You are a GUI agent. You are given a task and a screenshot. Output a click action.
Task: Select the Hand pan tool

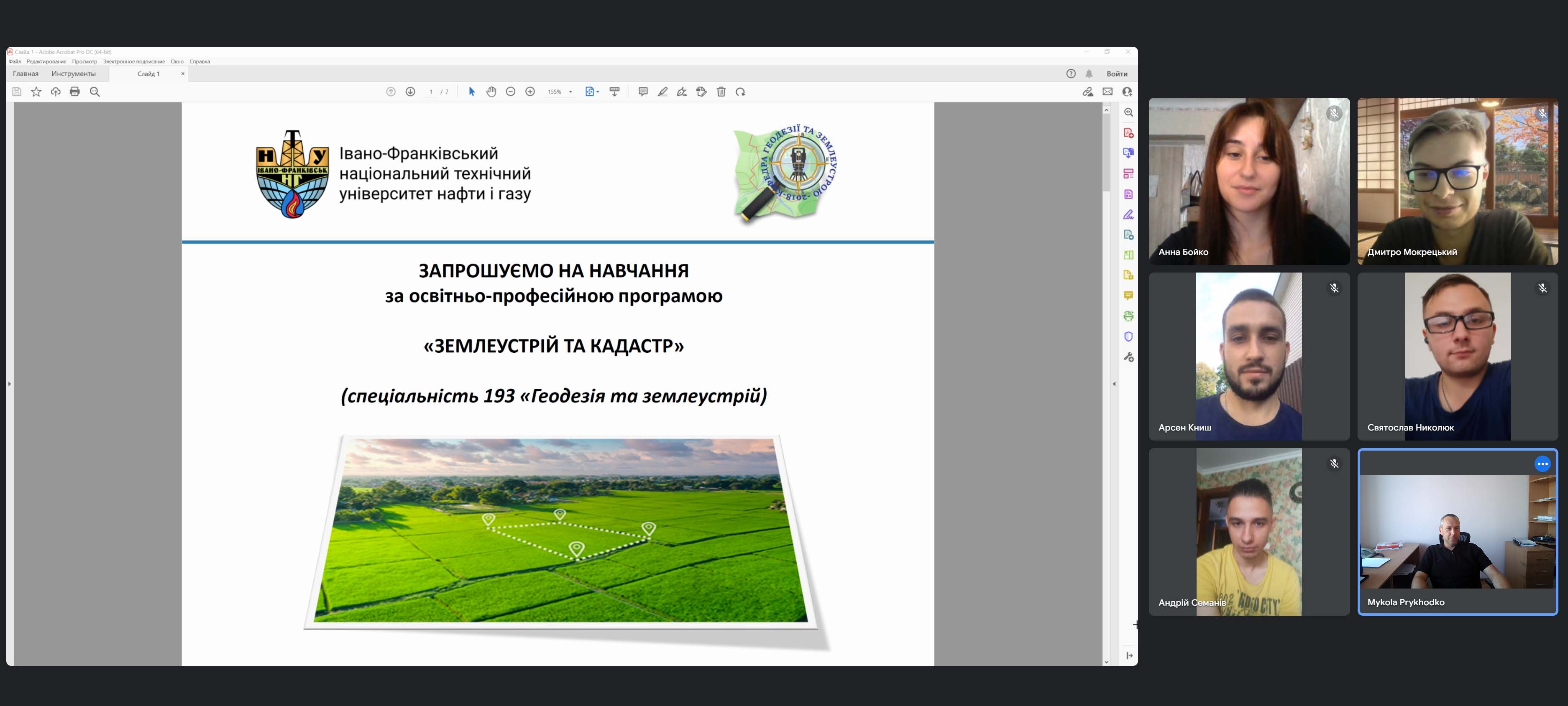click(x=491, y=92)
